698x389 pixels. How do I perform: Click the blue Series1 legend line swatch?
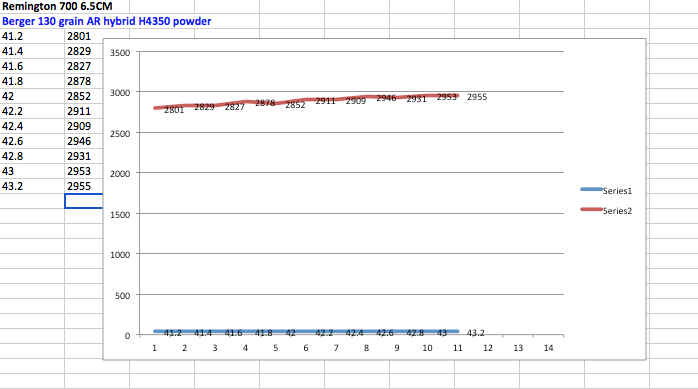[x=591, y=190]
